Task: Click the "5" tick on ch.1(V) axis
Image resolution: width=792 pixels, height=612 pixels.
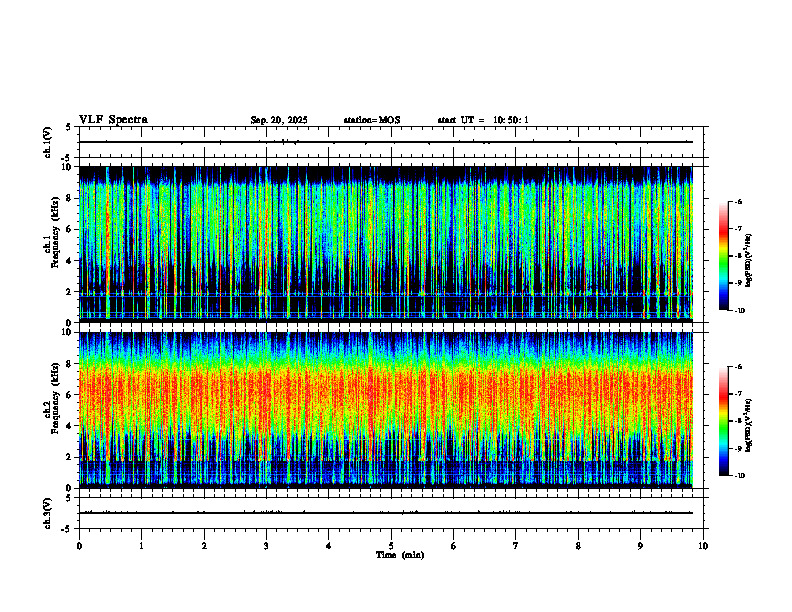Action: point(70,127)
